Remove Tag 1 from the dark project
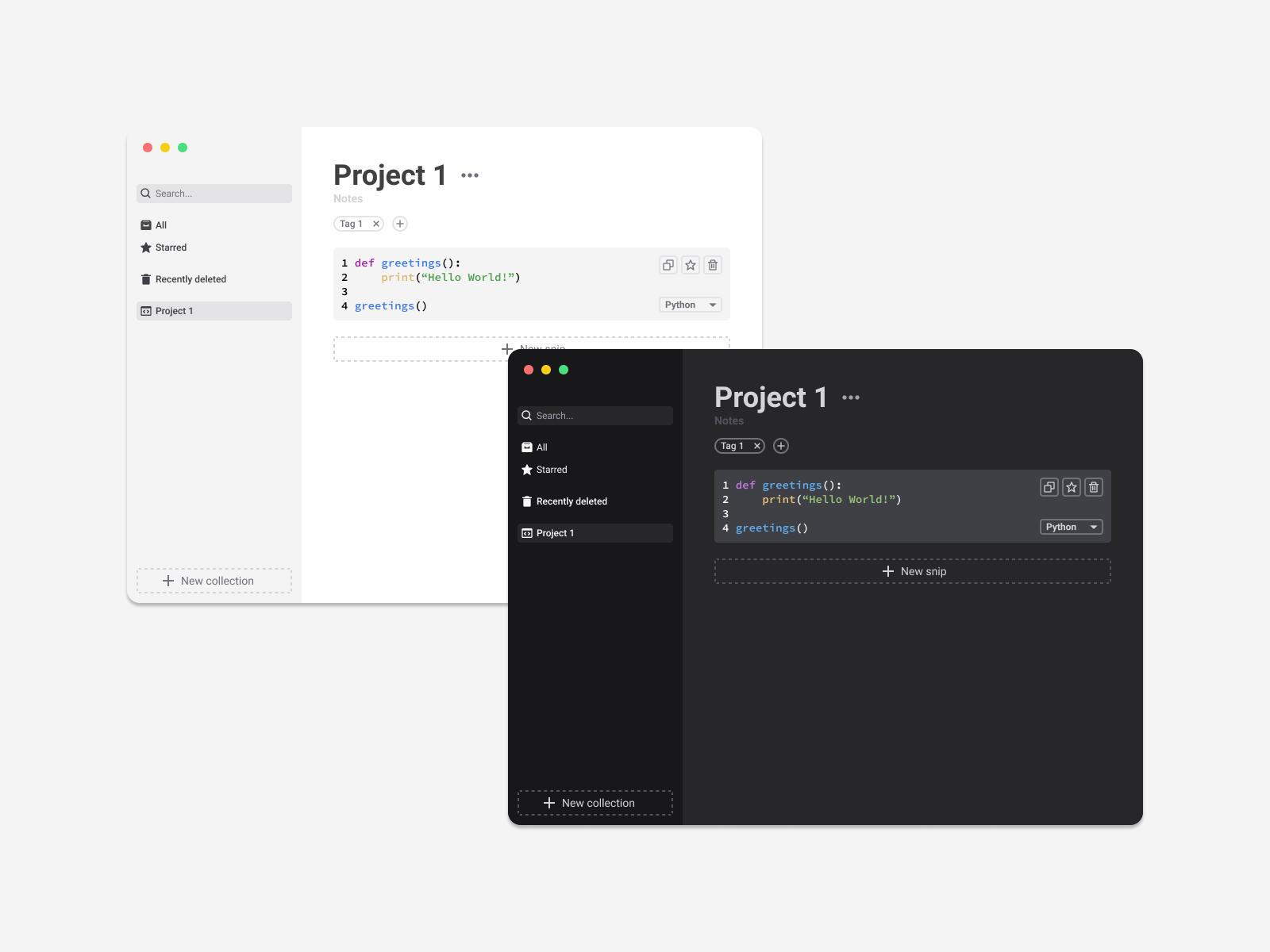 (x=757, y=446)
